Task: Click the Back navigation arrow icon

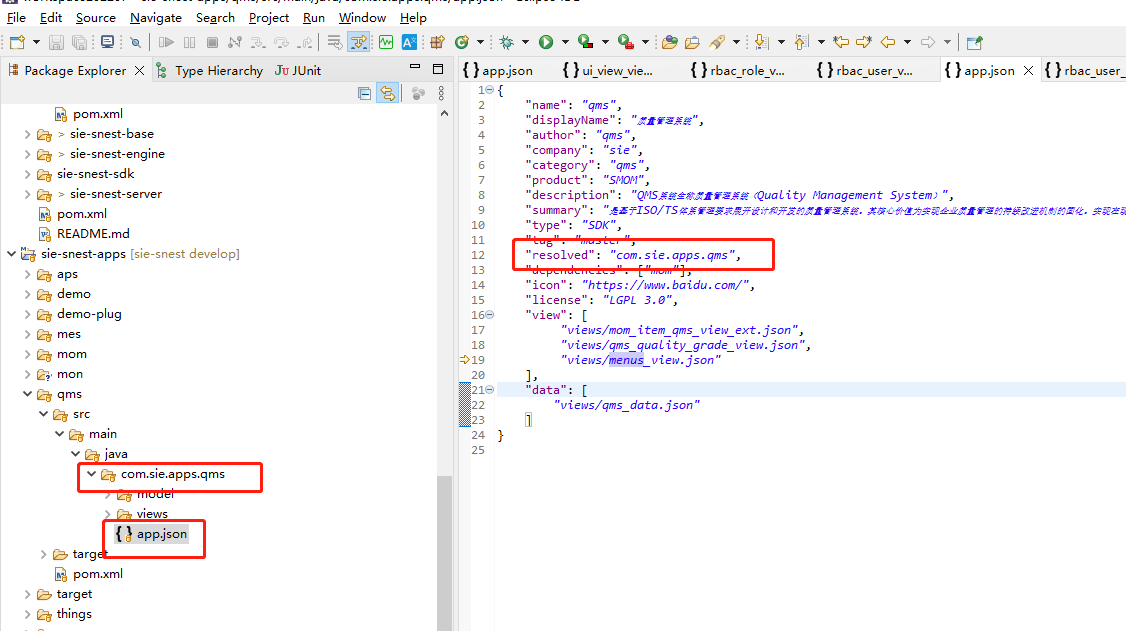Action: pyautogui.click(x=887, y=42)
